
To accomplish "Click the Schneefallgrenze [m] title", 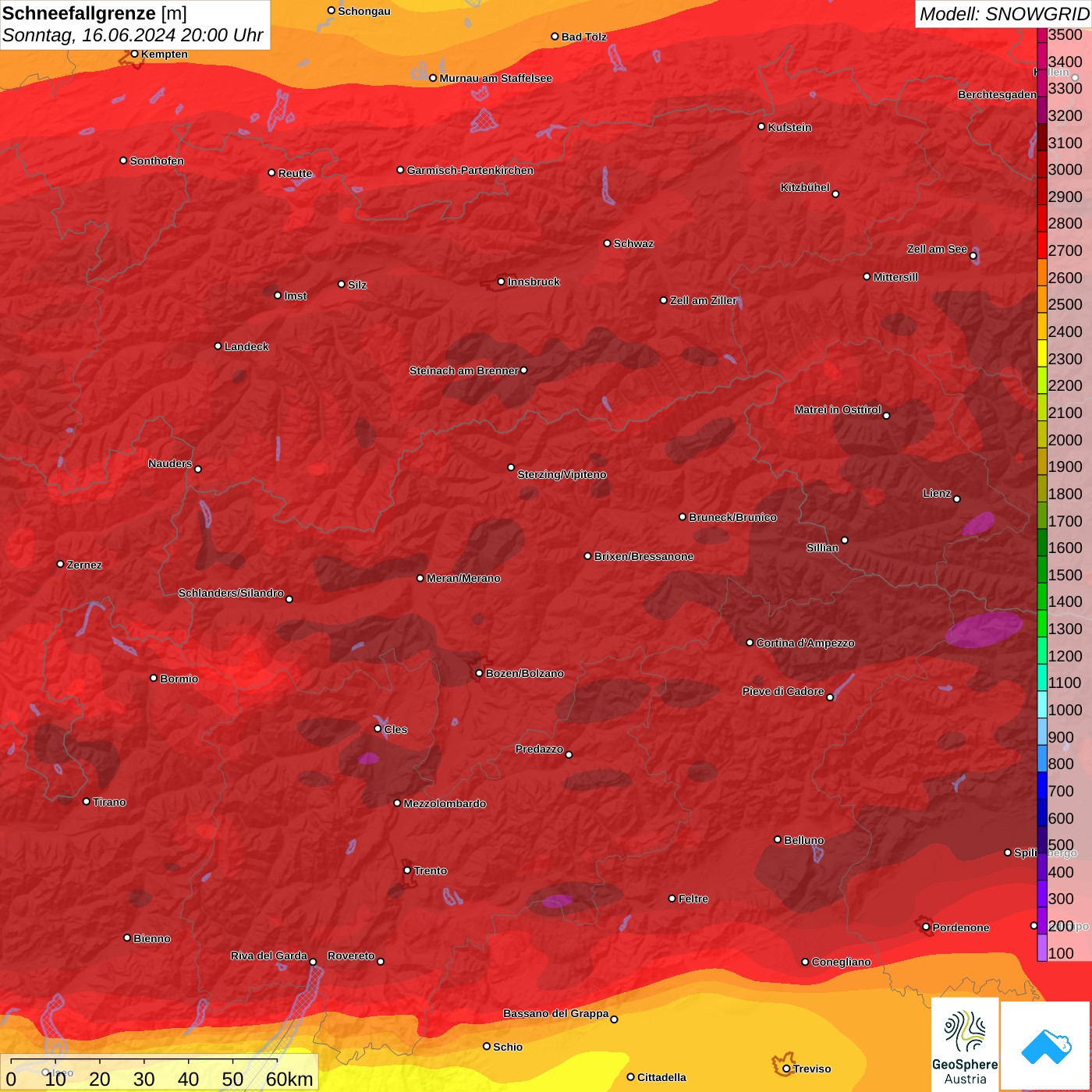I will 94,13.
